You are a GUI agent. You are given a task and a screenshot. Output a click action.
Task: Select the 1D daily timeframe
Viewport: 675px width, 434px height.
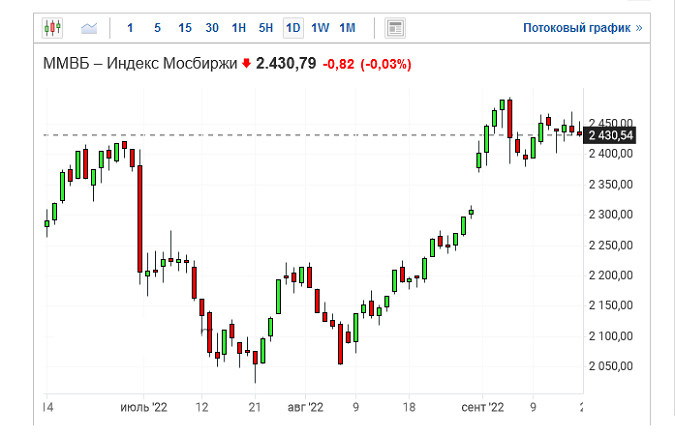pos(293,27)
